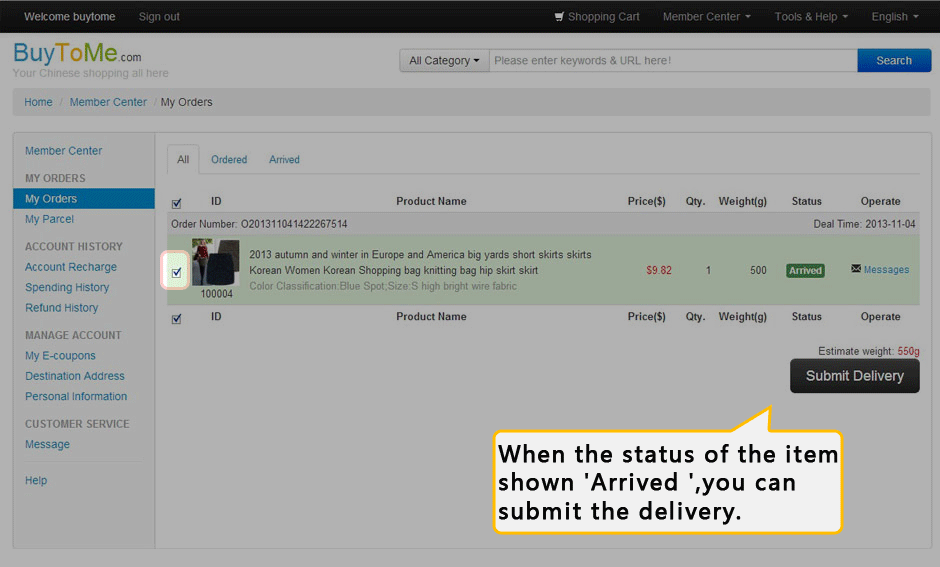Uncheck the order item 100004 checkbox
Screen dimensions: 940x567
click(x=177, y=272)
